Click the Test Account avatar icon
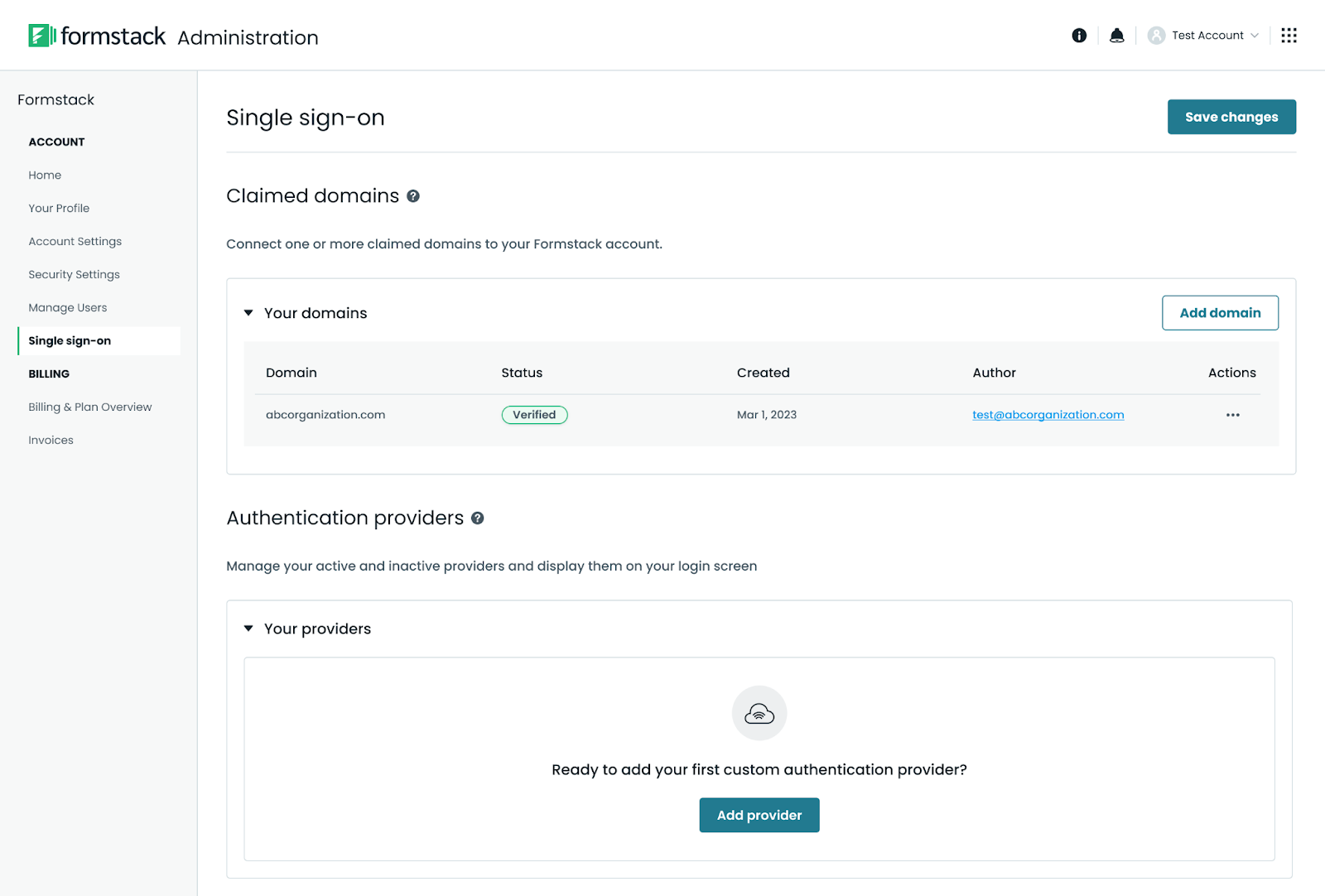Screen dimensions: 1325x896 (x=1156, y=36)
